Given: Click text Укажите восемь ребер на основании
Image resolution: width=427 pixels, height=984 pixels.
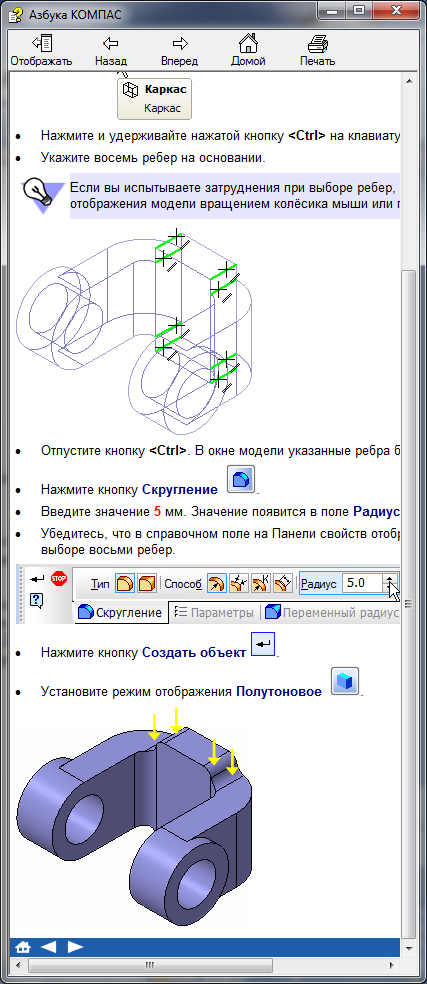Looking at the screenshot, I should (153, 158).
